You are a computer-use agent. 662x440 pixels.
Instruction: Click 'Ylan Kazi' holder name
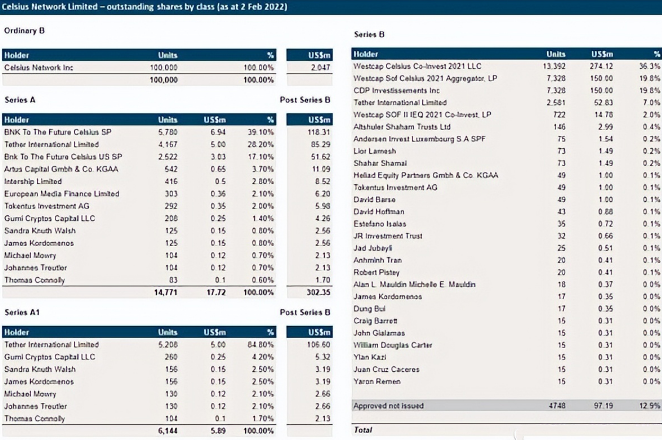coord(369,357)
